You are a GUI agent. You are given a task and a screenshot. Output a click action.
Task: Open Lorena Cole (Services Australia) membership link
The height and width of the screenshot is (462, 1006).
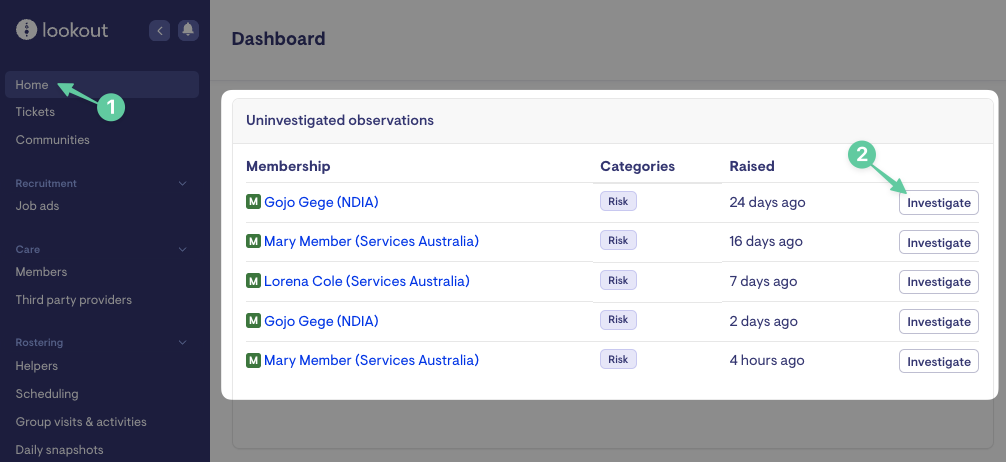pos(366,282)
